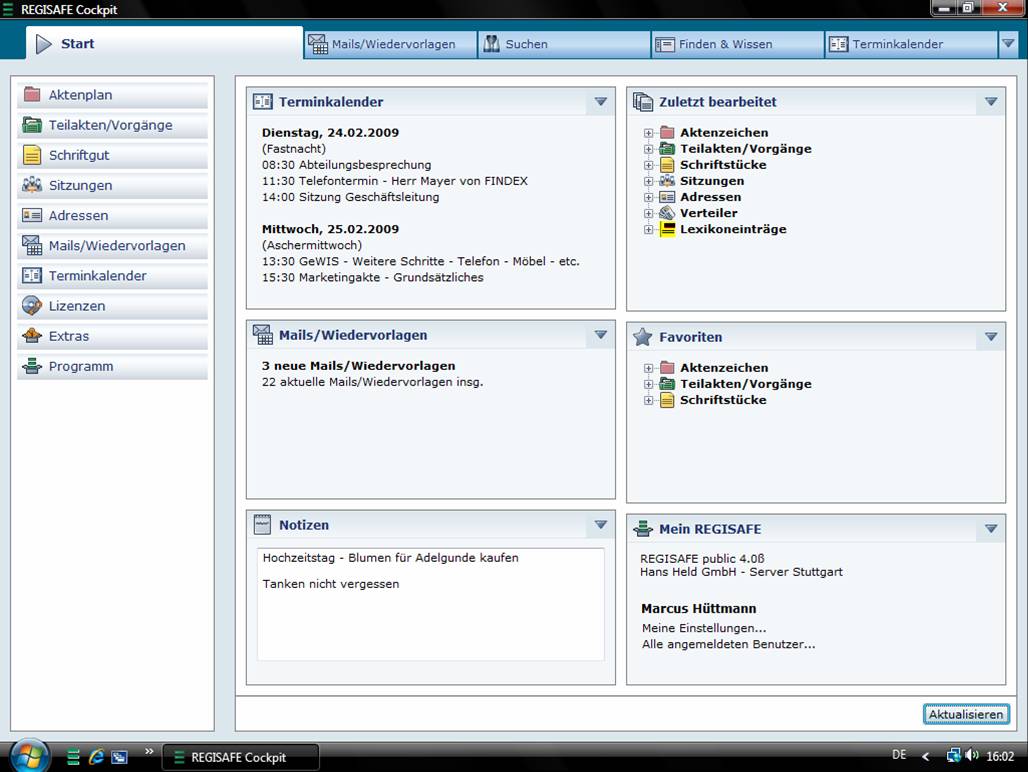Click inside the Notizen text field
This screenshot has height=772, width=1028.
pyautogui.click(x=431, y=604)
